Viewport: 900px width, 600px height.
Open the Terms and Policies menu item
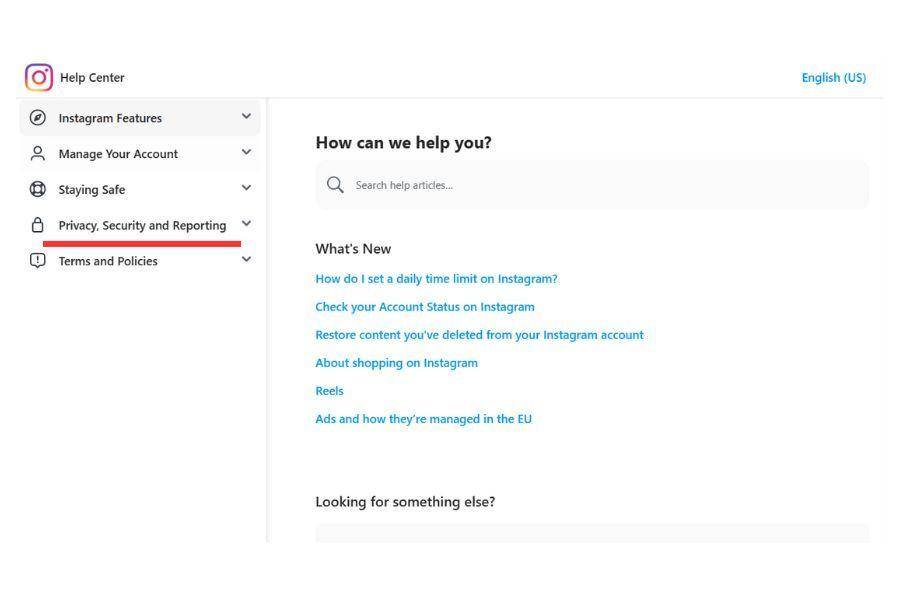click(140, 261)
